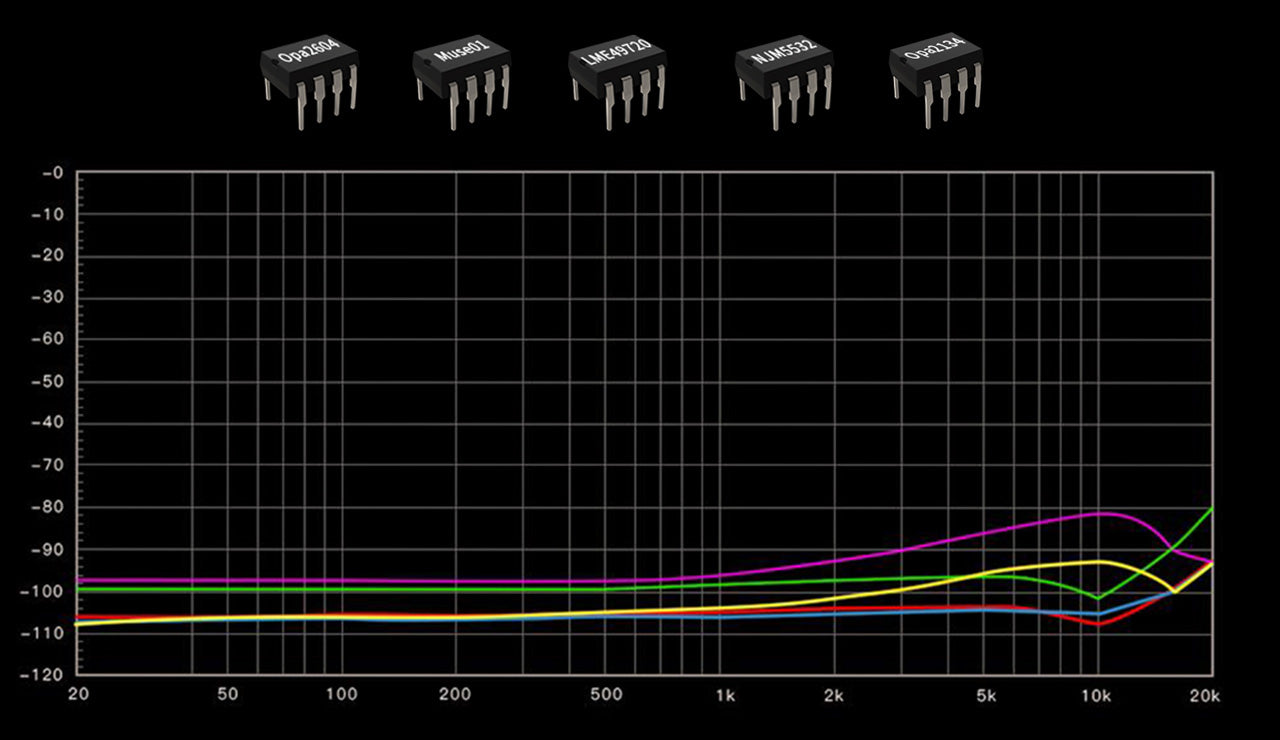The height and width of the screenshot is (740, 1280).
Task: Select the NJM5532 op-amp chip
Action: pyautogui.click(x=785, y=83)
